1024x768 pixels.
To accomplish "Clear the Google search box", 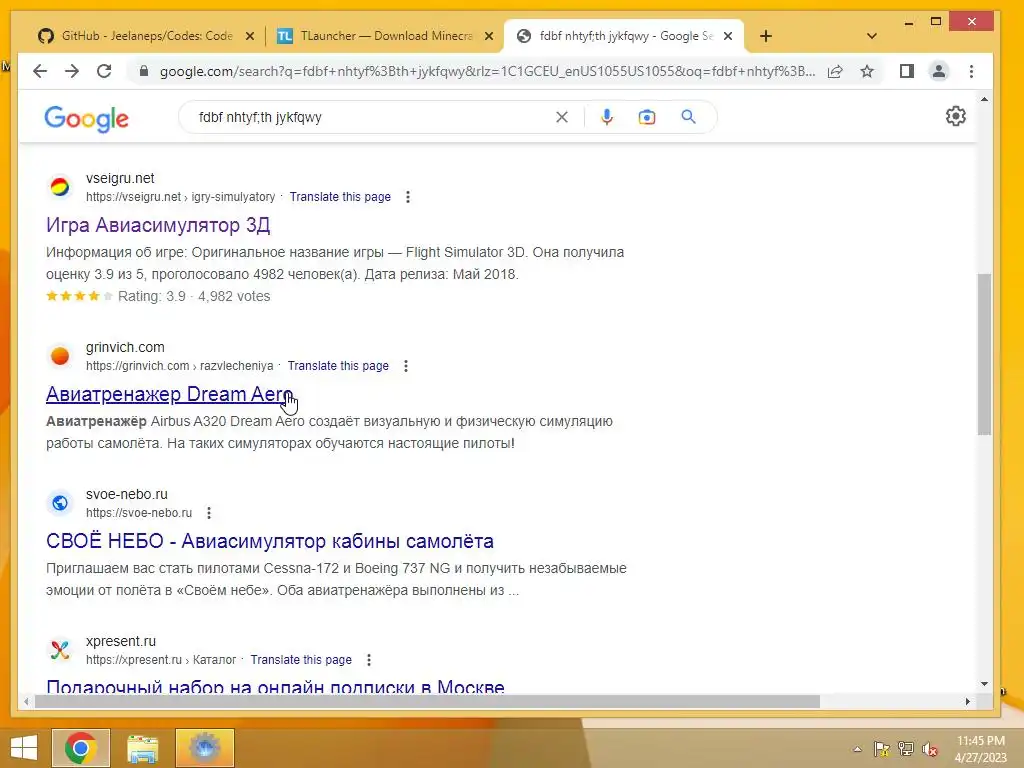I will click(562, 117).
